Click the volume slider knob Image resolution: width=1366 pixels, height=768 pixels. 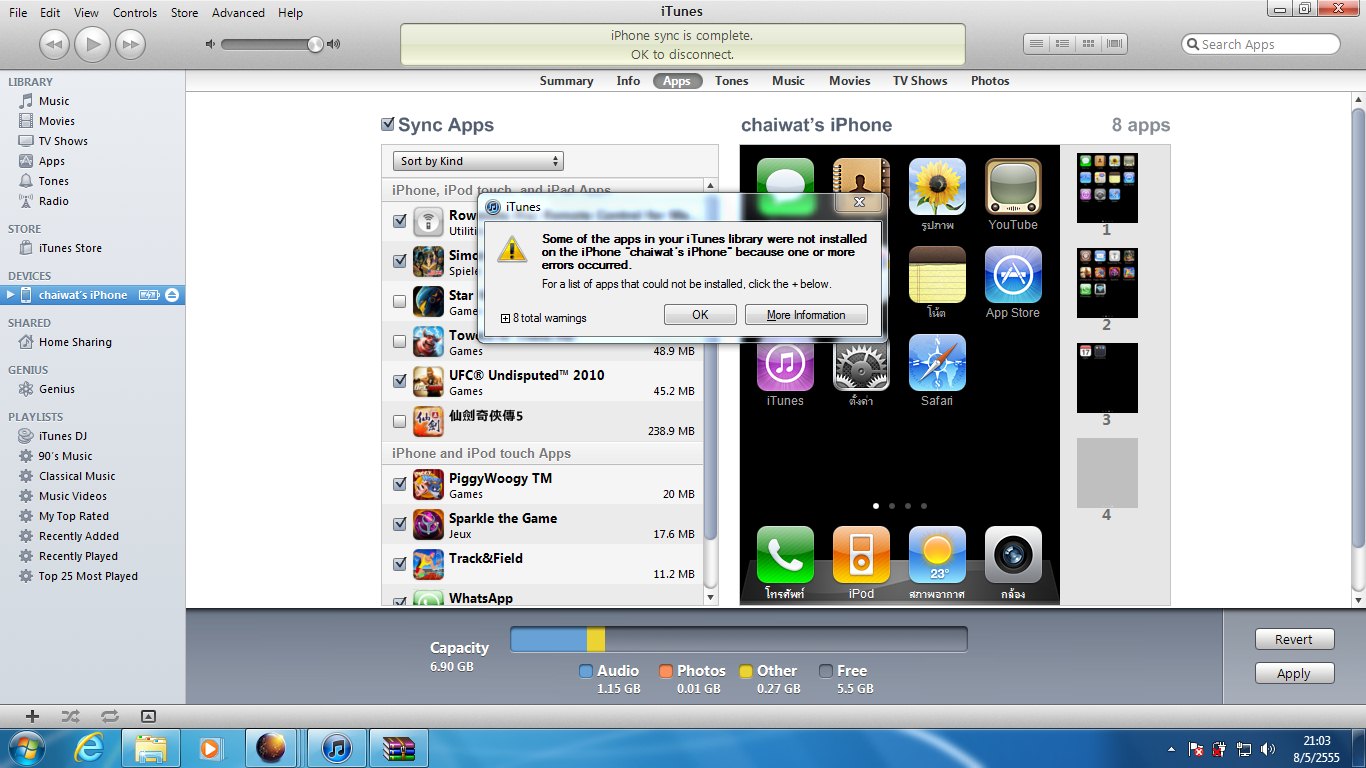click(x=315, y=44)
